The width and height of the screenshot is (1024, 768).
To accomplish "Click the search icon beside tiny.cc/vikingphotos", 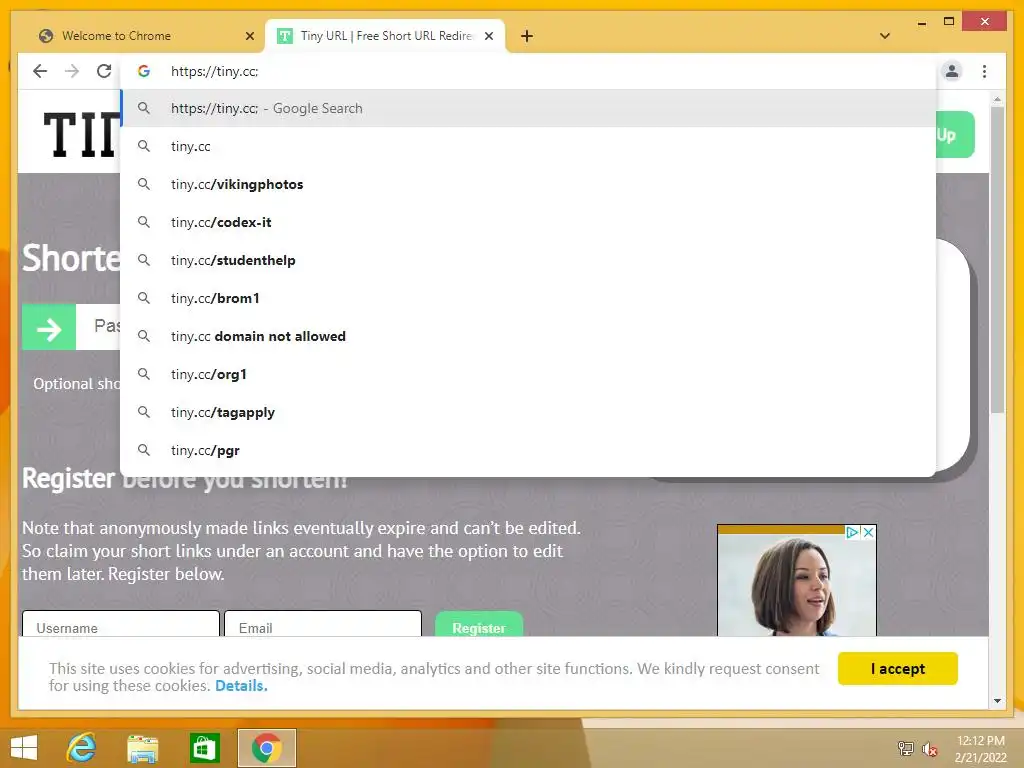I will (x=144, y=184).
